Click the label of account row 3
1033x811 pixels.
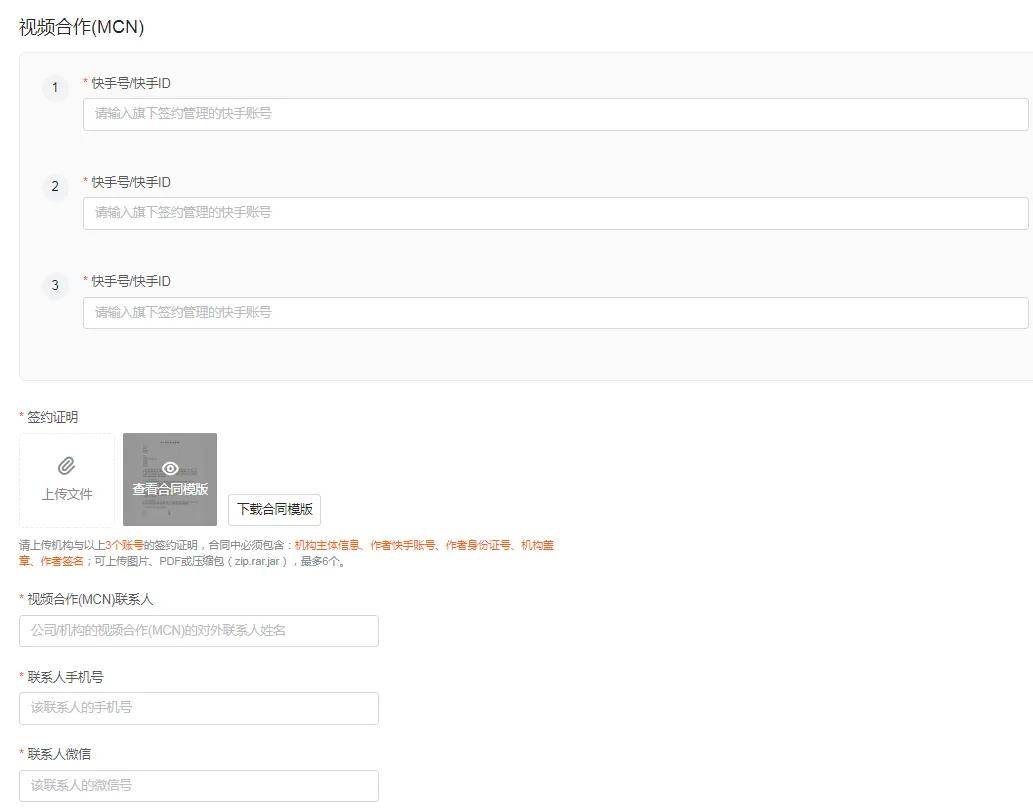[130, 281]
